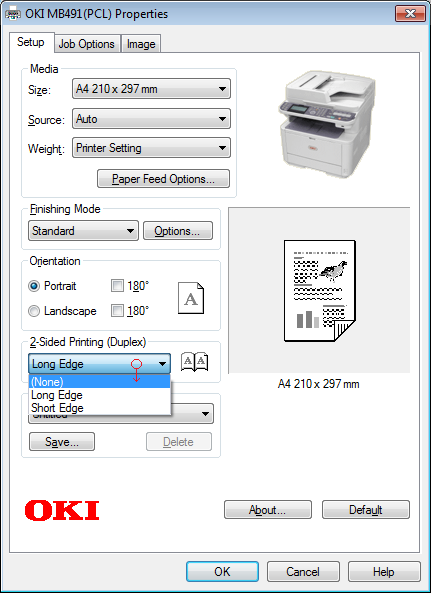Screen dimensions: 431x593
Task: Click the page orientation preview icon
Action: 191,298
